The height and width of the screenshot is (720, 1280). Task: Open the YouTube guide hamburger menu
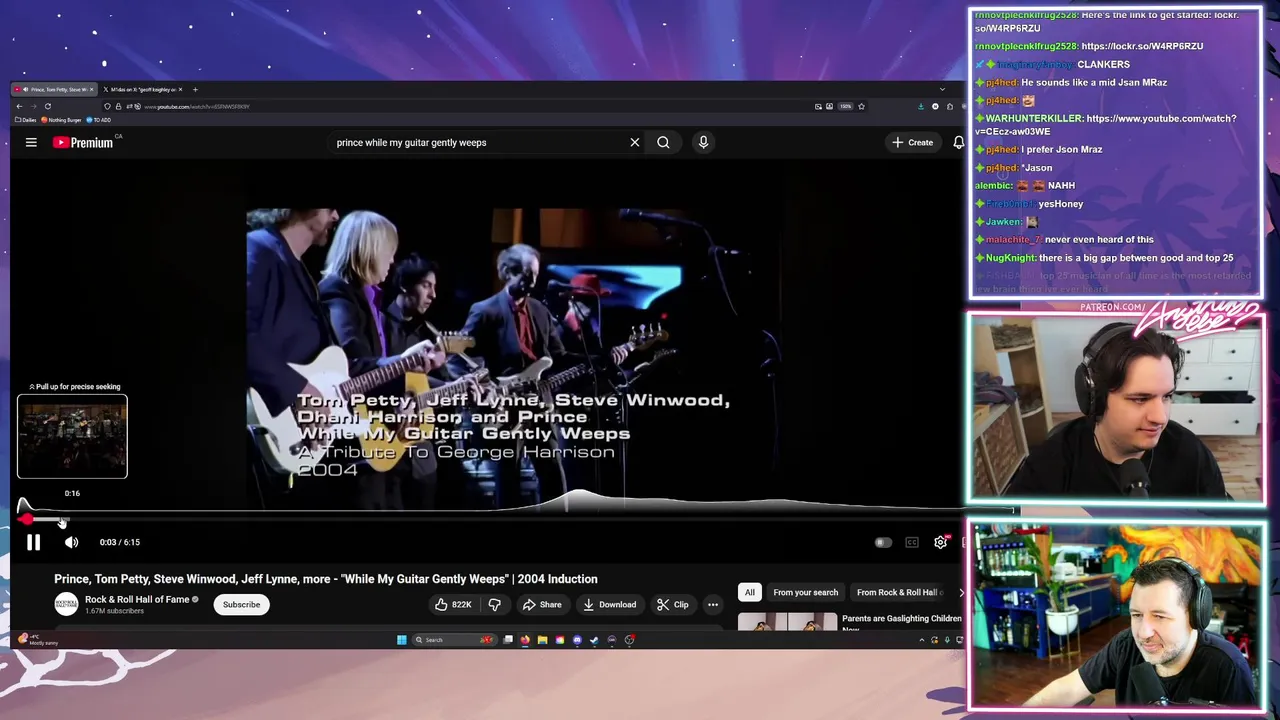pyautogui.click(x=31, y=142)
